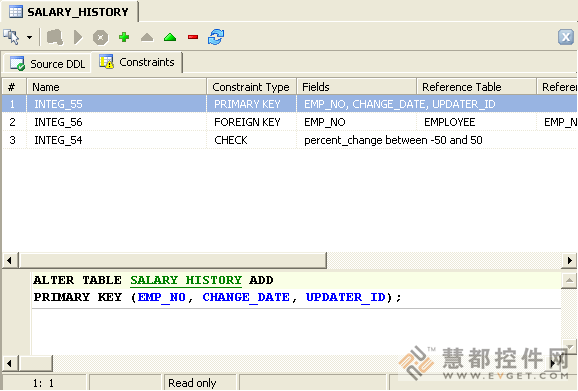Select the INTEG_56 constraint row
Viewport: 578px width, 391px height.
click(x=289, y=122)
